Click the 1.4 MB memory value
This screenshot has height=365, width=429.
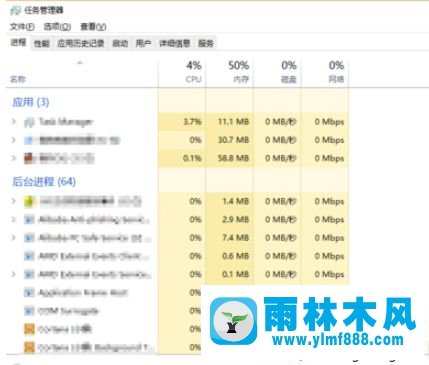pos(236,201)
